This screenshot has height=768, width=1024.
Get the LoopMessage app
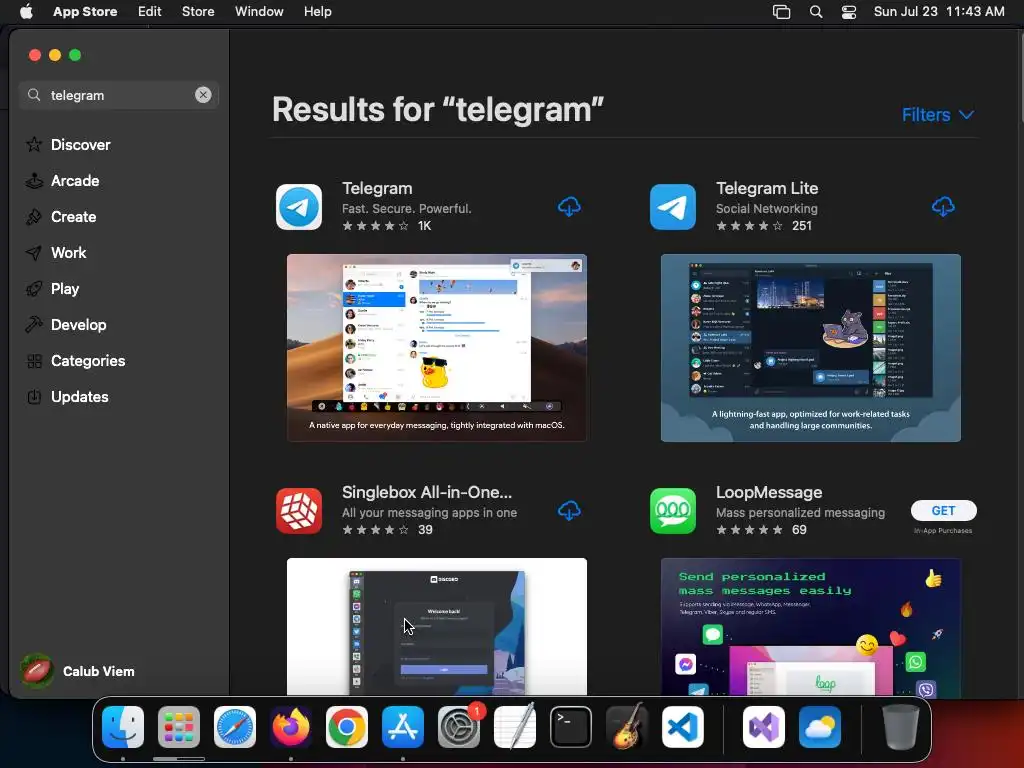[944, 511]
